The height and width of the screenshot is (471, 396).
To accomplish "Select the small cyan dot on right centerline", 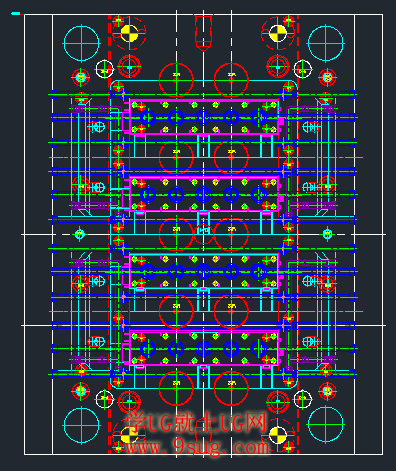I will (x=327, y=234).
